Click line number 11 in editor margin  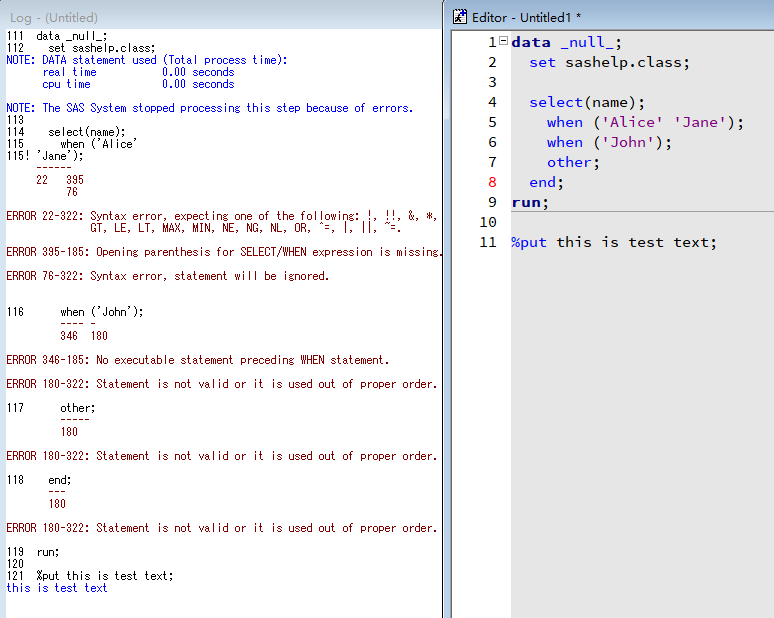coord(488,242)
